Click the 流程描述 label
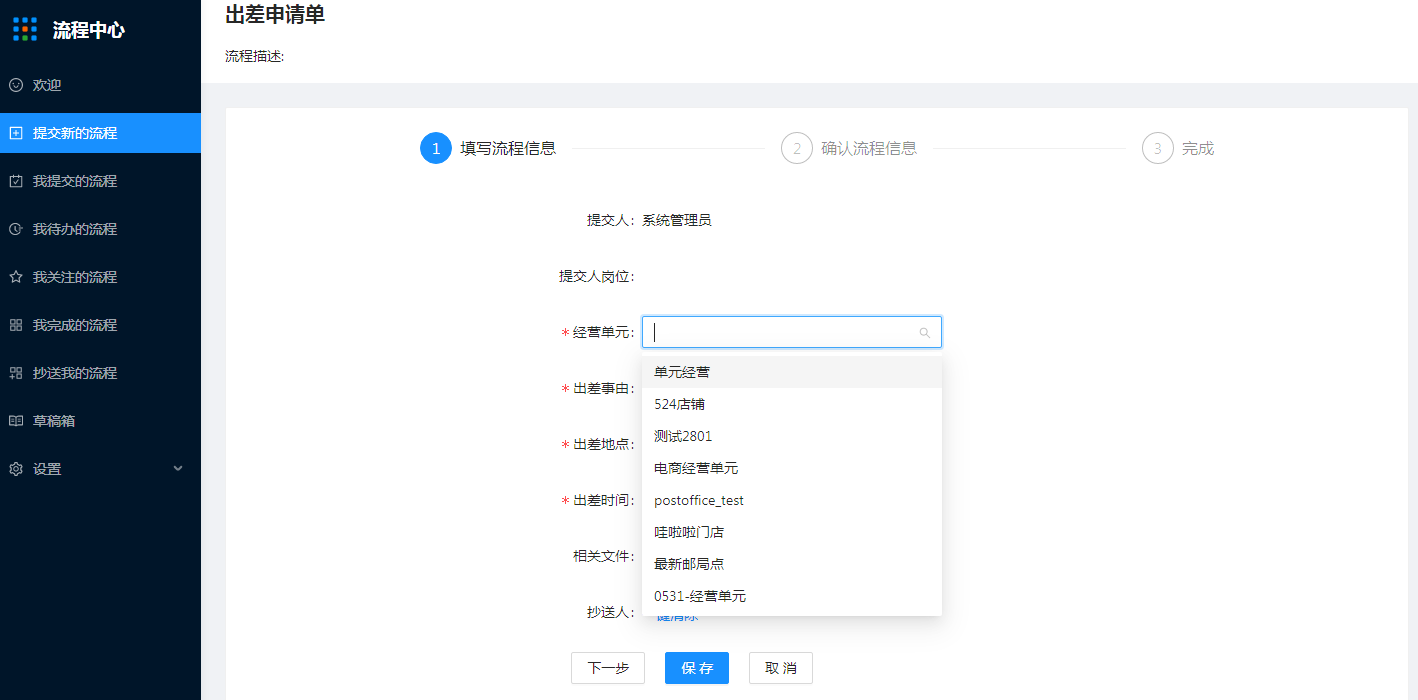The width and height of the screenshot is (1418, 700). click(255, 56)
